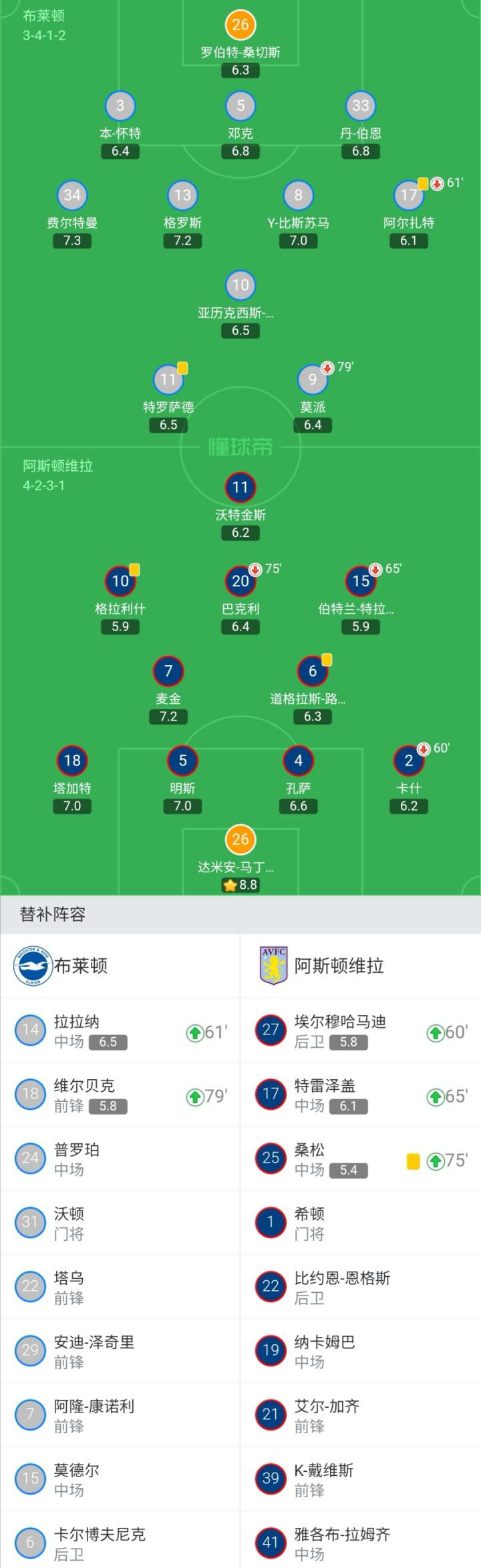Tap Maupay's number 9 jersey icon

point(312,380)
